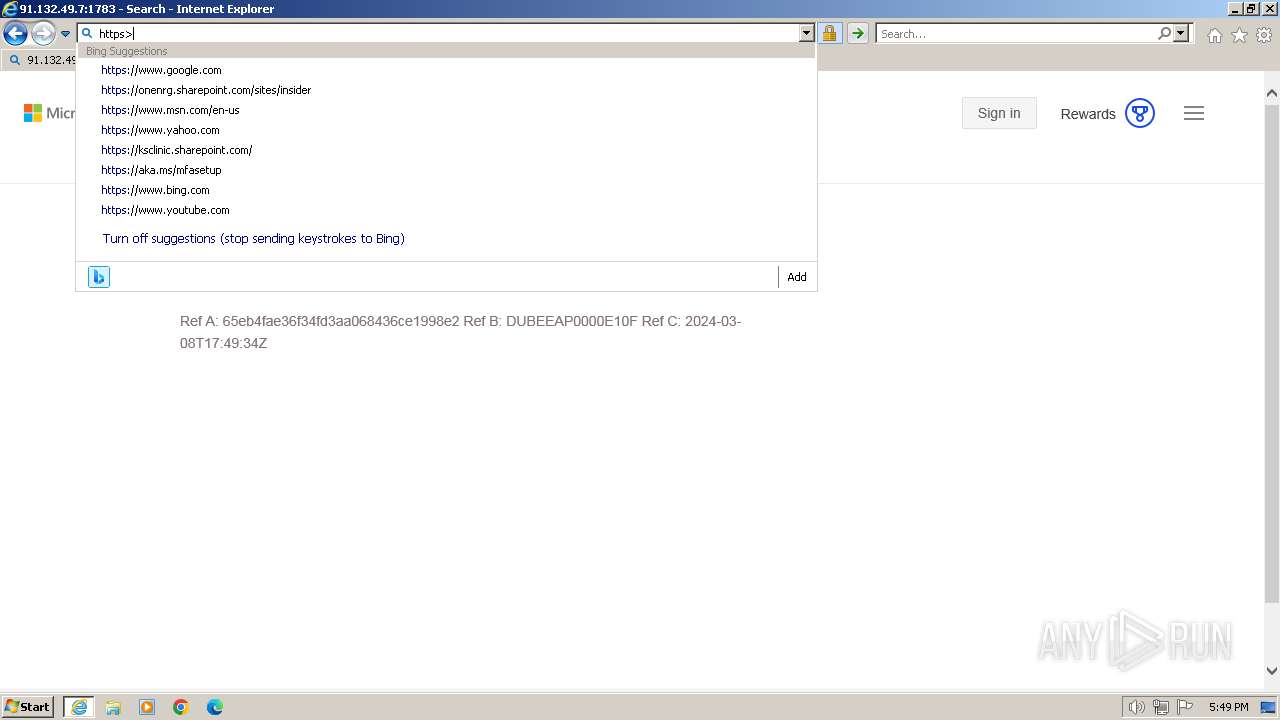
Task: Click the Ref A error text
Action: click(x=460, y=332)
